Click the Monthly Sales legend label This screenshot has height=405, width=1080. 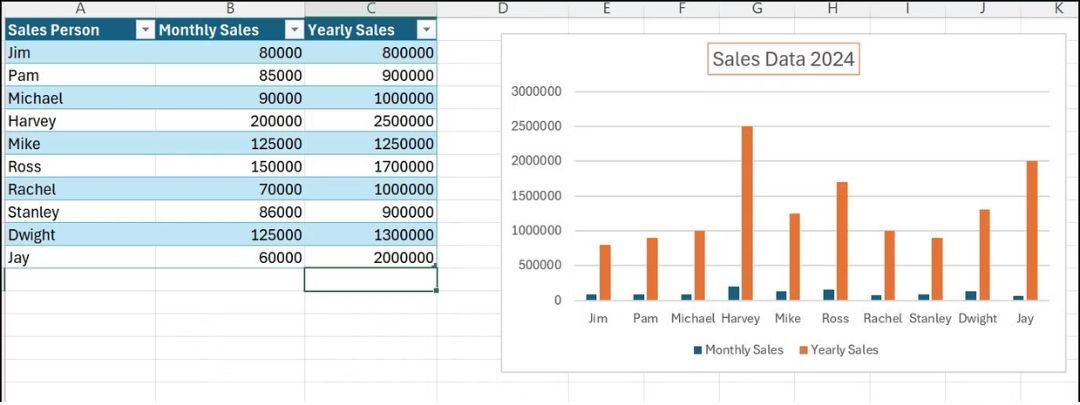[x=744, y=350]
